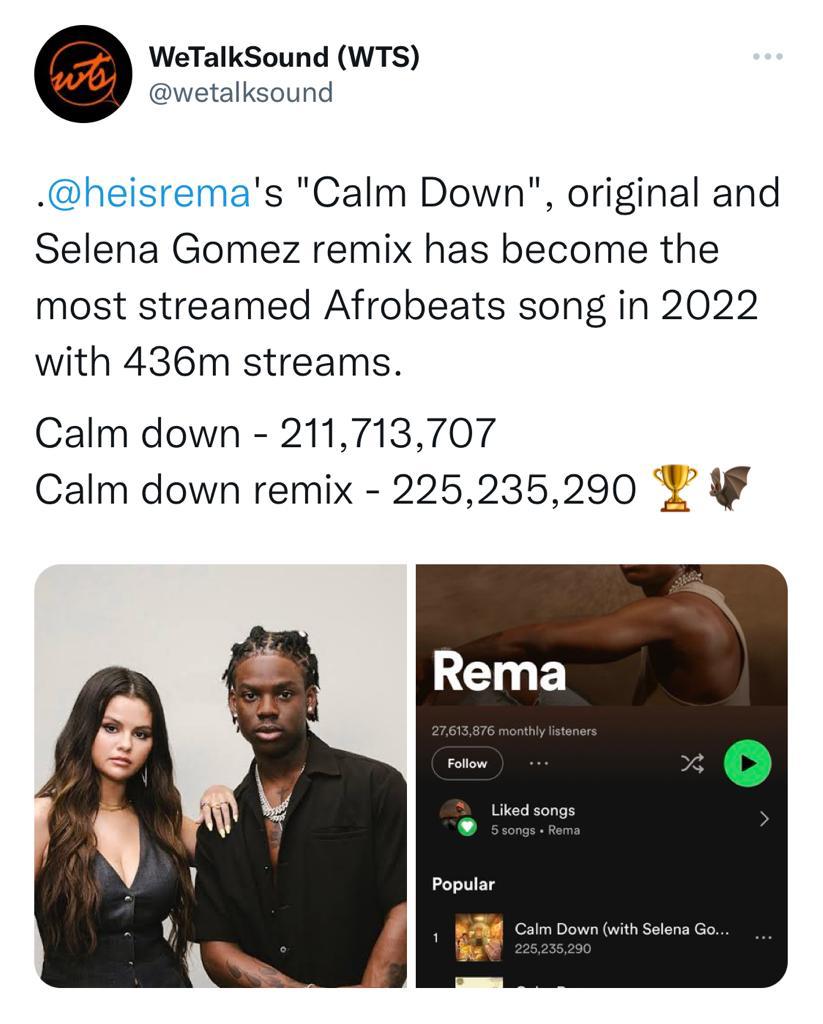The width and height of the screenshot is (823, 1024).
Task: Click the Popular section heading
Action: point(463,884)
